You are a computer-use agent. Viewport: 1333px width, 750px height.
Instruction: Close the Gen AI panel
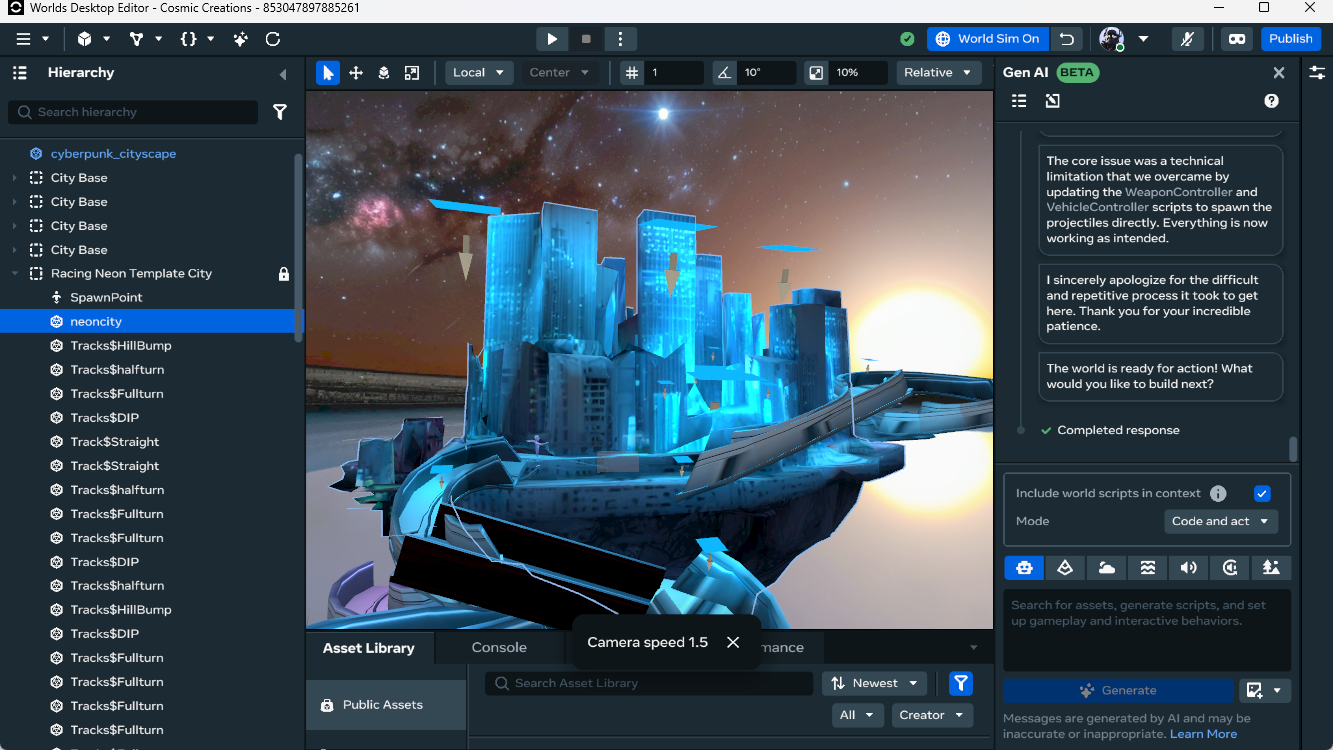point(1278,73)
